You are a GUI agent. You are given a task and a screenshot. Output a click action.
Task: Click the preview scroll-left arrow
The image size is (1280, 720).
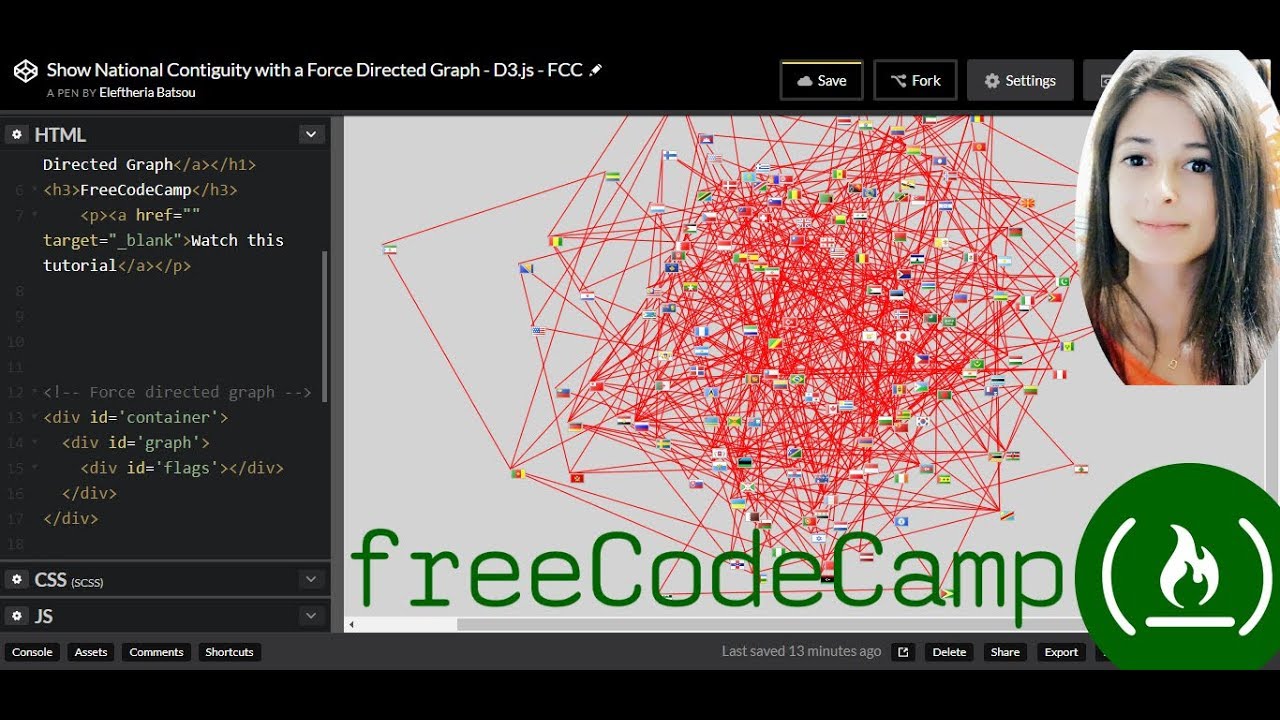click(351, 624)
